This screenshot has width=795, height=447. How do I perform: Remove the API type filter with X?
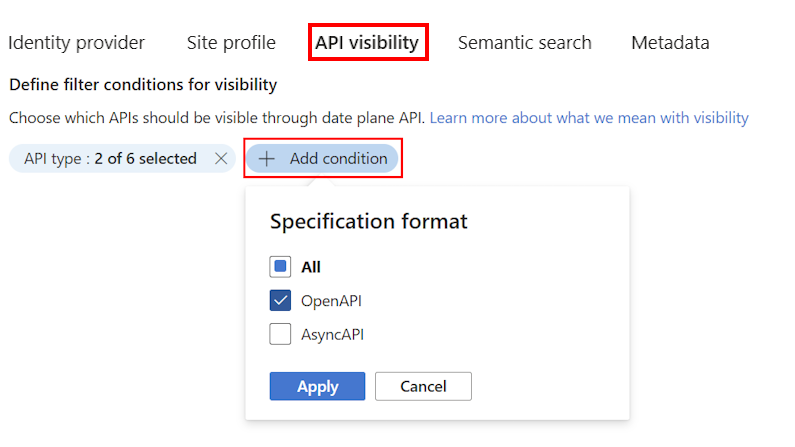pos(221,159)
